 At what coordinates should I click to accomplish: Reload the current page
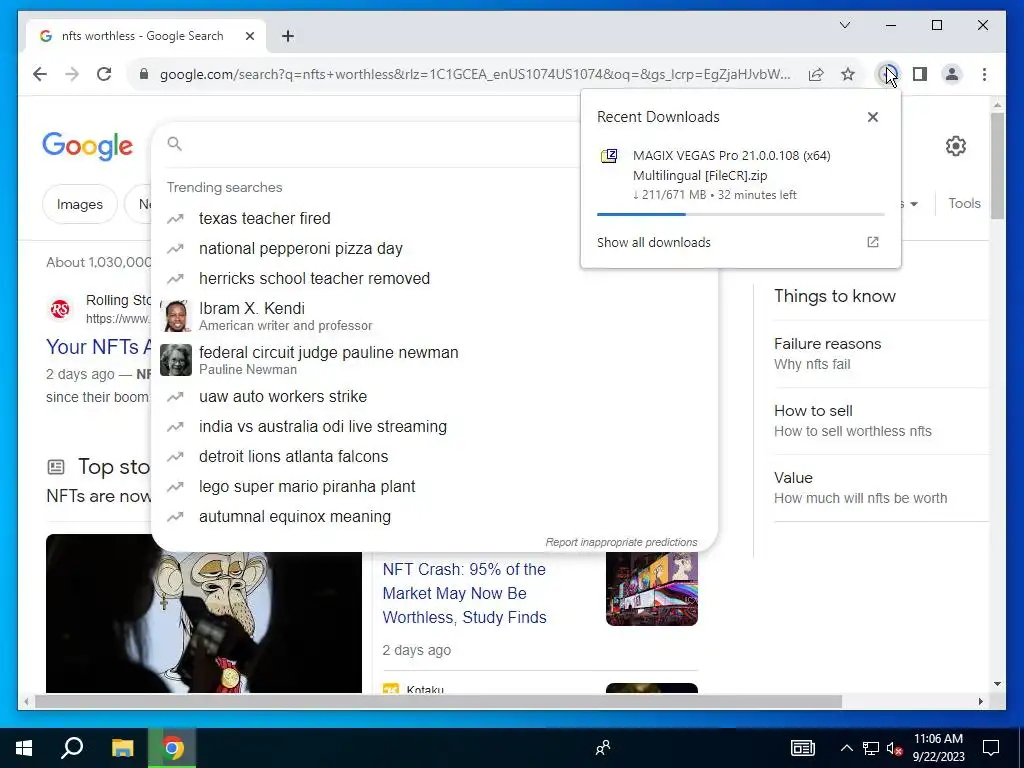click(x=104, y=74)
